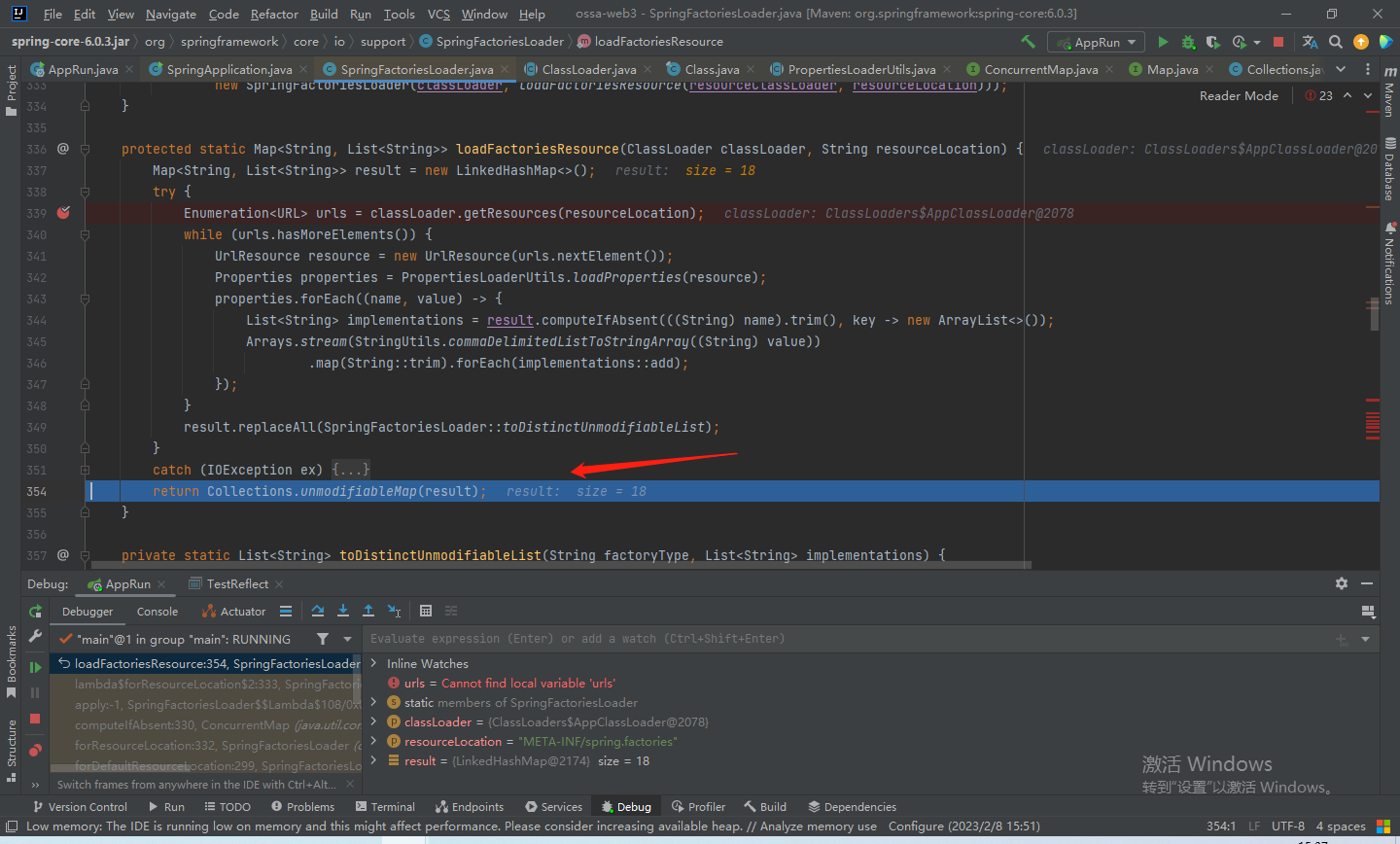Select frame computeIfAbsent:330, ConcurrentMap

point(205,724)
